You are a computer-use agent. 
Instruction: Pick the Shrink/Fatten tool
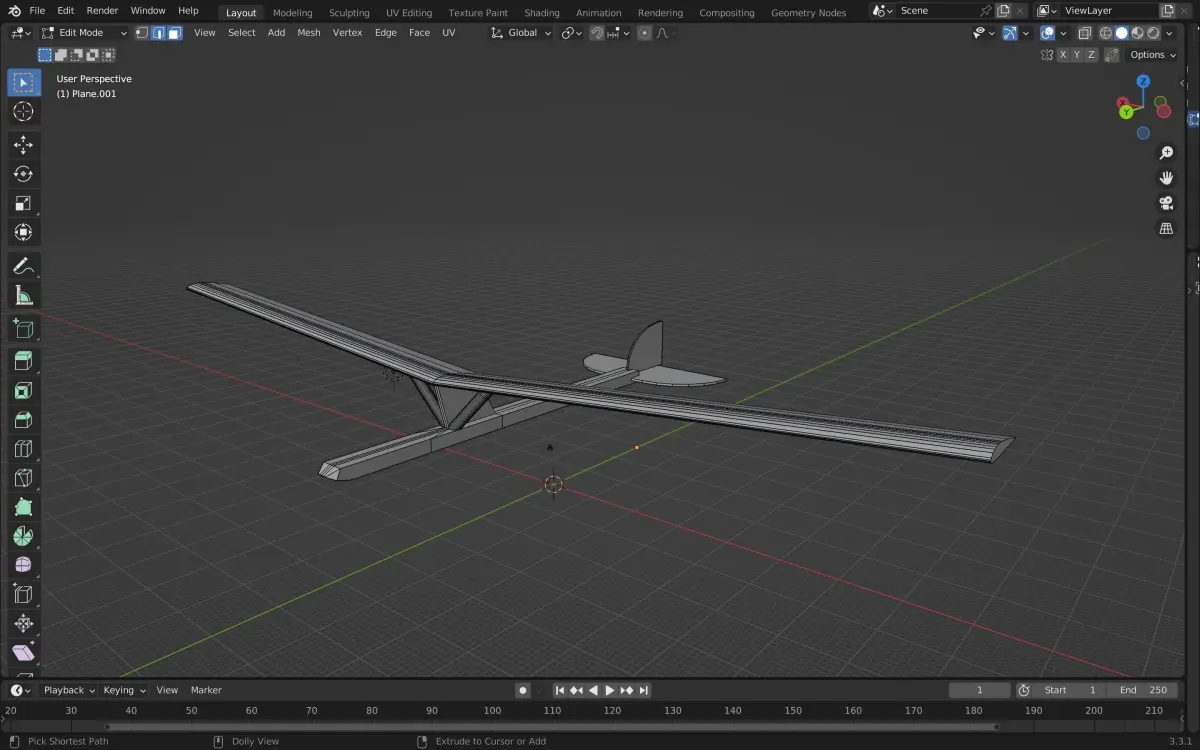[24, 623]
